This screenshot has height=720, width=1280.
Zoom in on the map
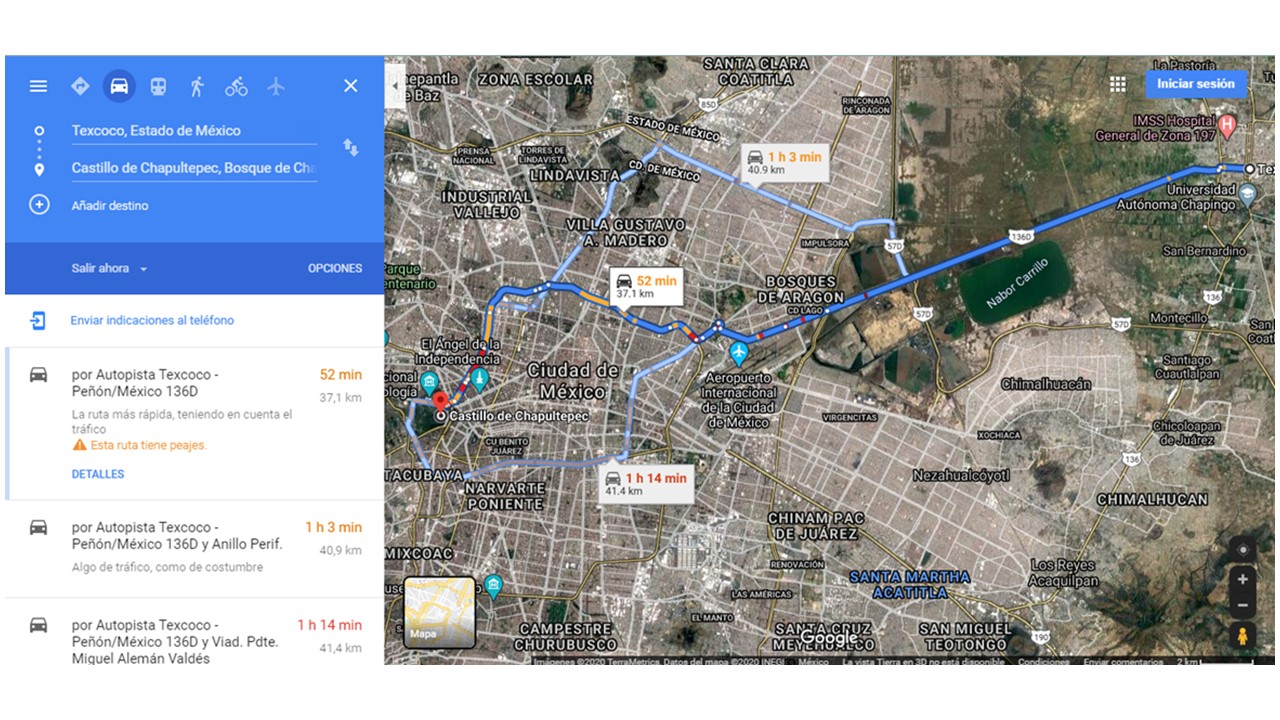pos(1243,579)
